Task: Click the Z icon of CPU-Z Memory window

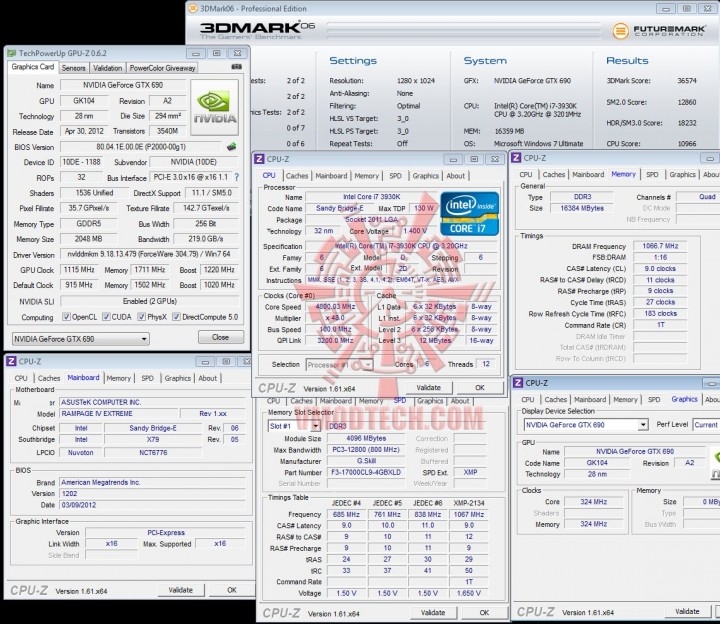Action: coord(516,158)
